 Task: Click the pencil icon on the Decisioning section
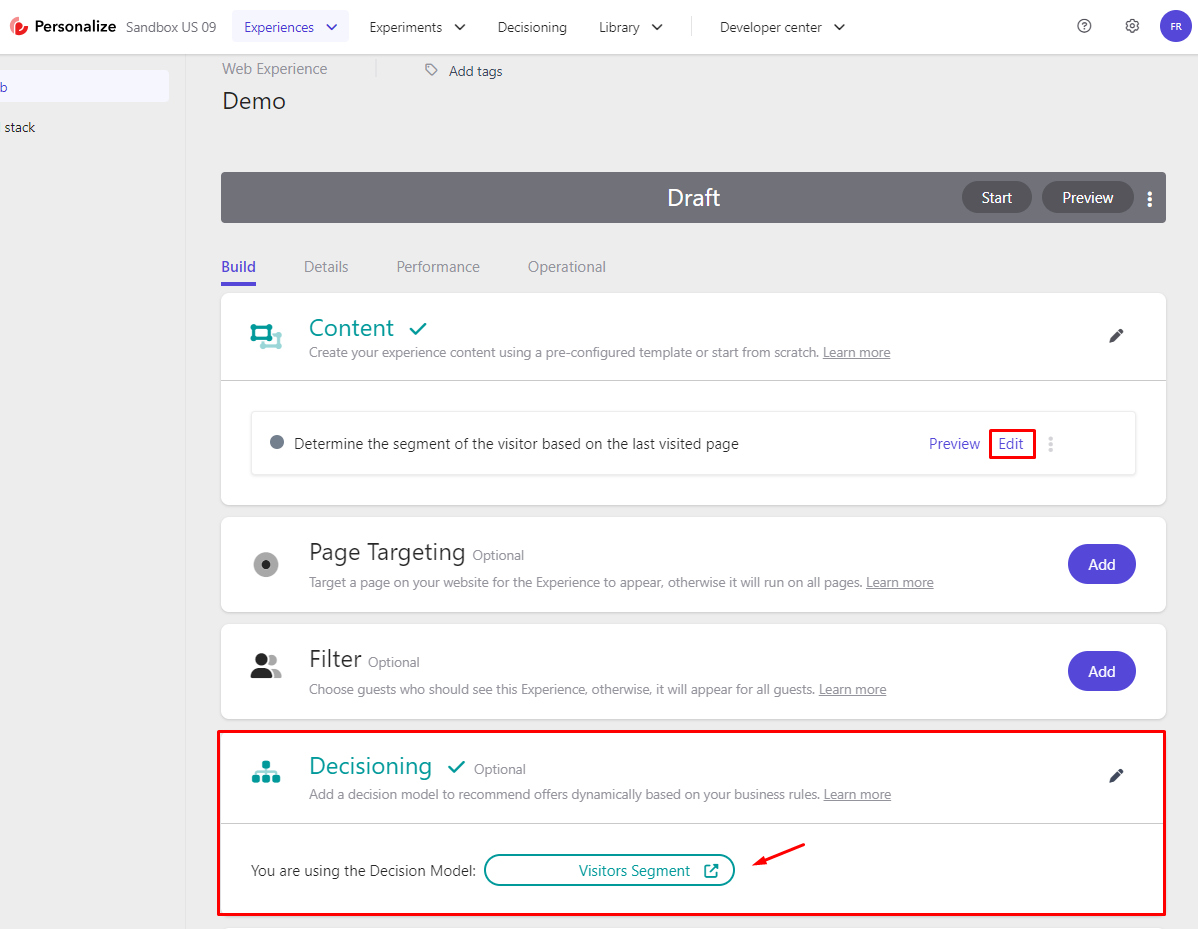pyautogui.click(x=1116, y=775)
